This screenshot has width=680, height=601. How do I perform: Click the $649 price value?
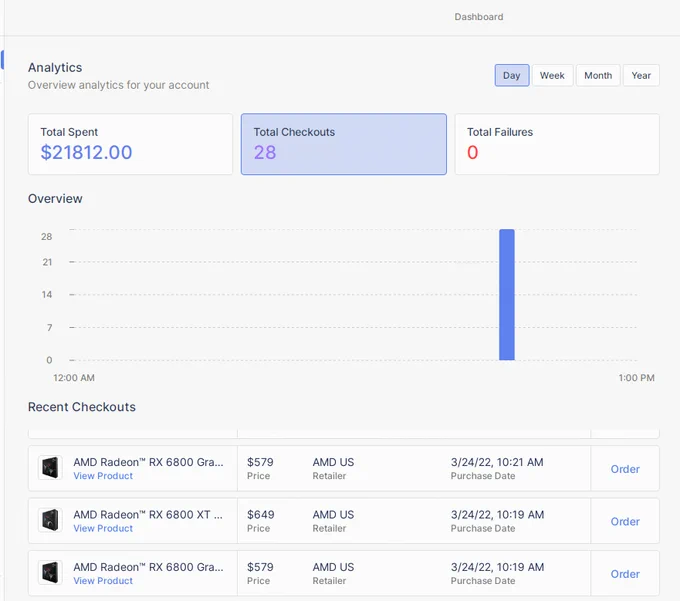(260, 515)
